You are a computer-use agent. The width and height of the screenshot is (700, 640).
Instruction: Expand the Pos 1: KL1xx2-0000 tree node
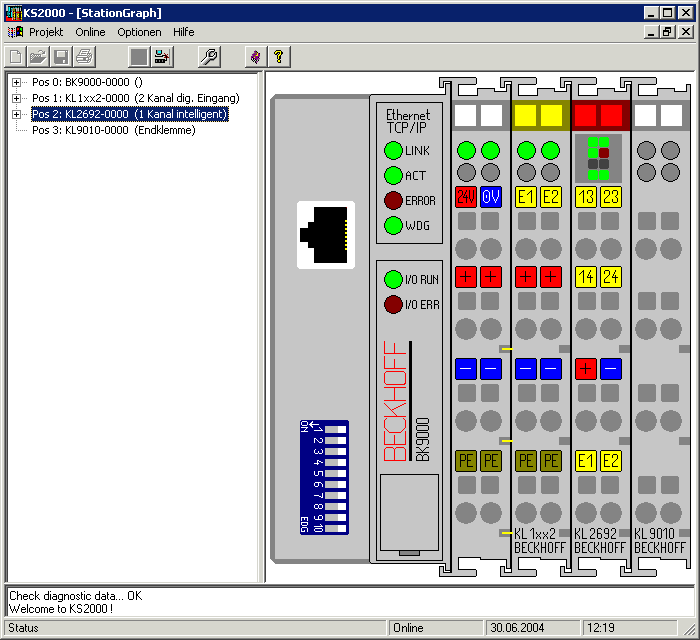coord(17,98)
